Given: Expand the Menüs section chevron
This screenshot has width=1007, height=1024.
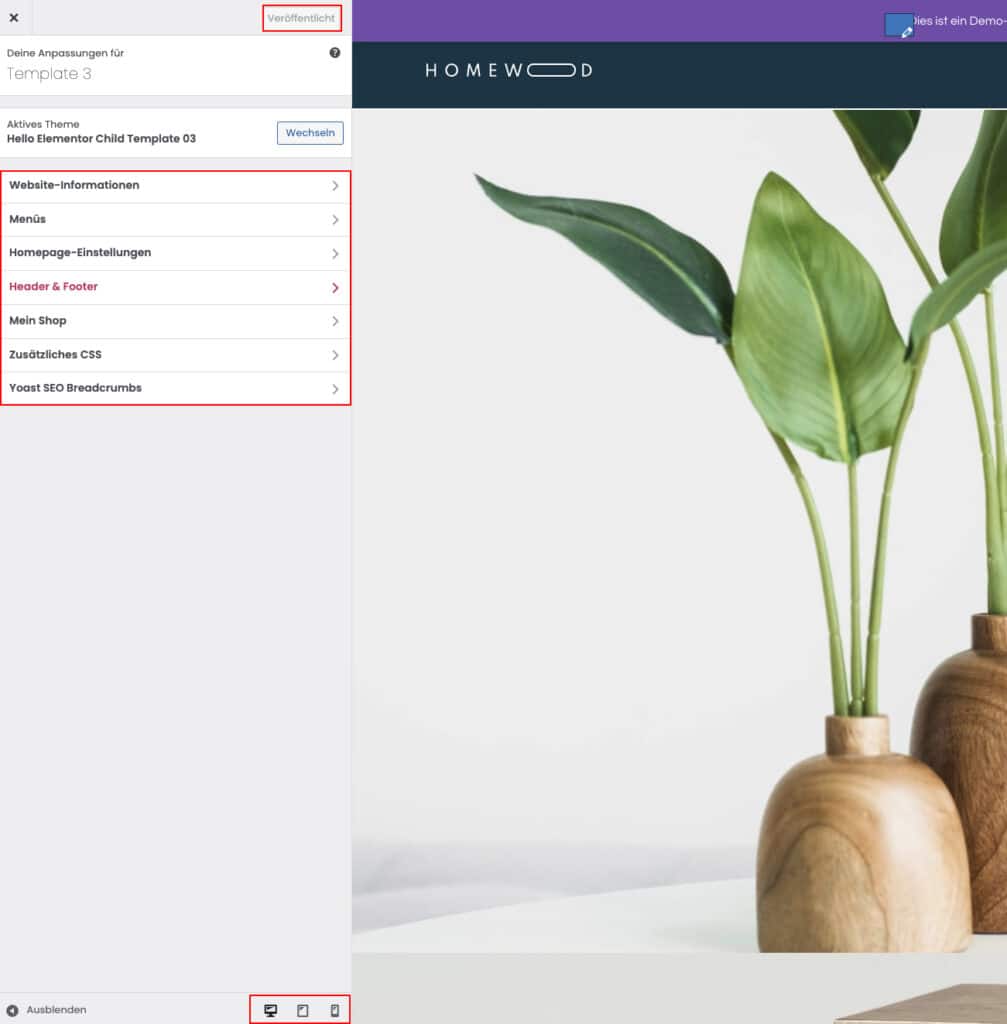Looking at the screenshot, I should 335,220.
